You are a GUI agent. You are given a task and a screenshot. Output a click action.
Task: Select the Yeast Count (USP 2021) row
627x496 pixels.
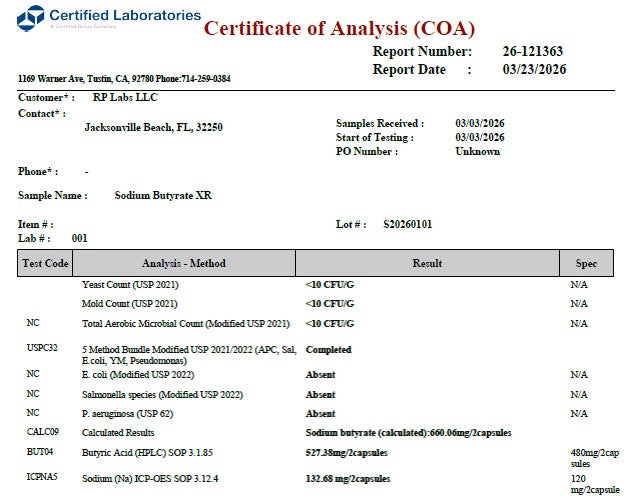tap(315, 285)
